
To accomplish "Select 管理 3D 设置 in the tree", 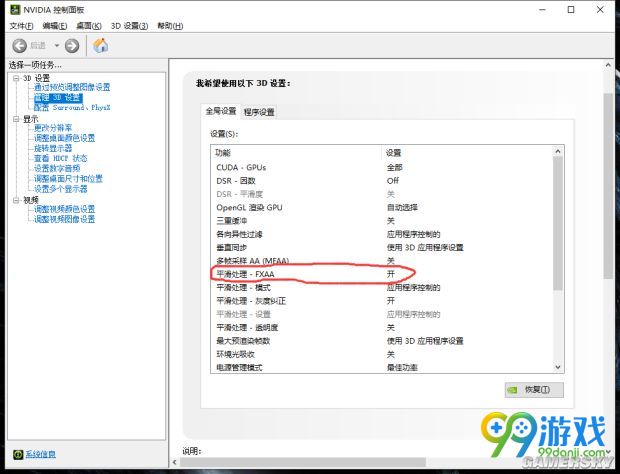I will click(58, 97).
